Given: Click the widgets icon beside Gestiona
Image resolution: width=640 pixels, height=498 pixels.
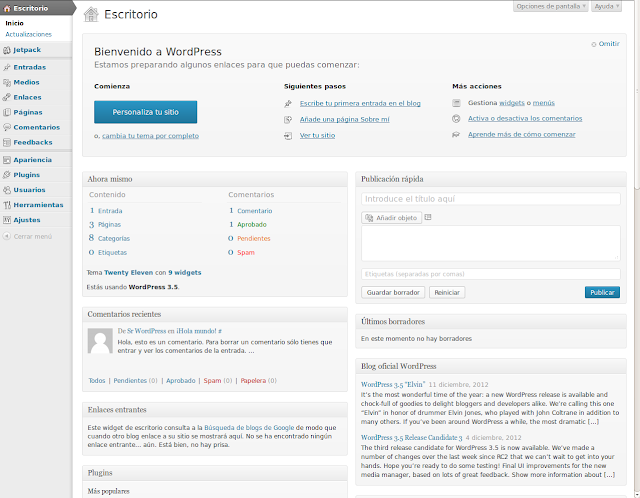Looking at the screenshot, I should tap(456, 103).
